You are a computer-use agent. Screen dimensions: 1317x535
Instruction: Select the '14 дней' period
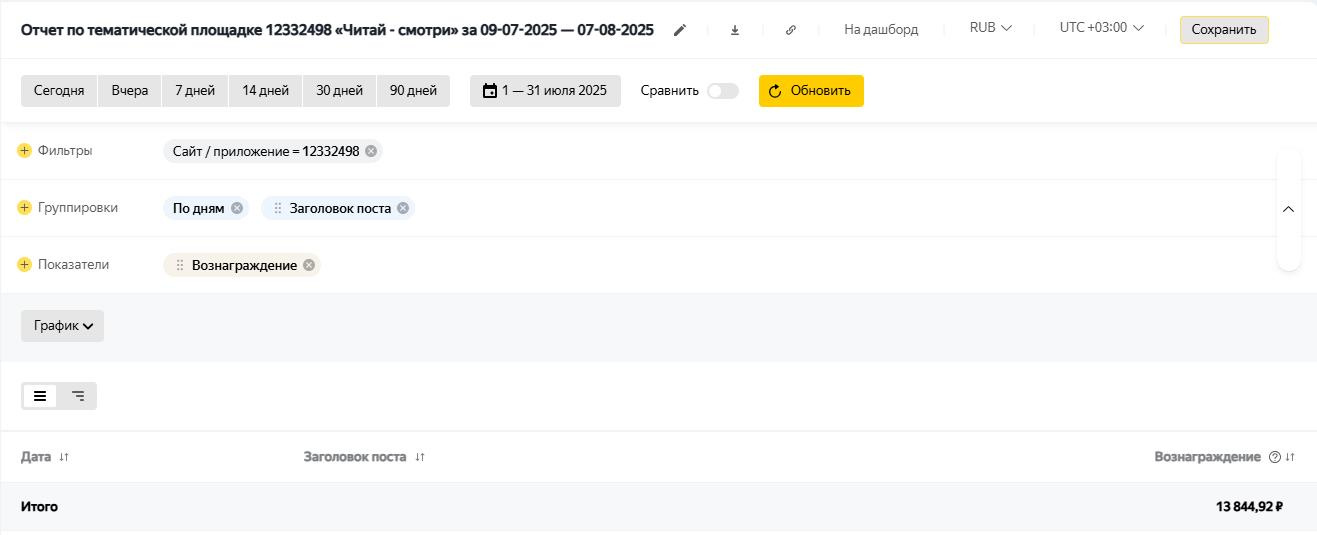pyautogui.click(x=265, y=91)
